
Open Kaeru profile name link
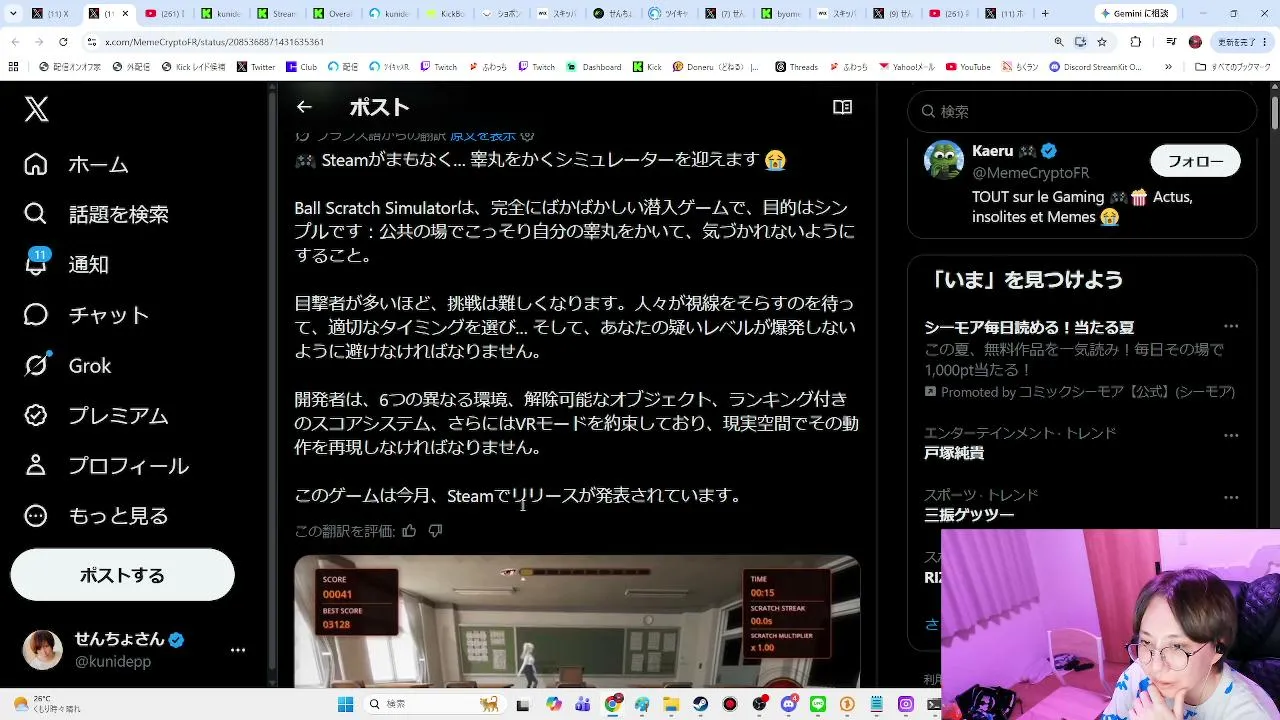tap(995, 151)
